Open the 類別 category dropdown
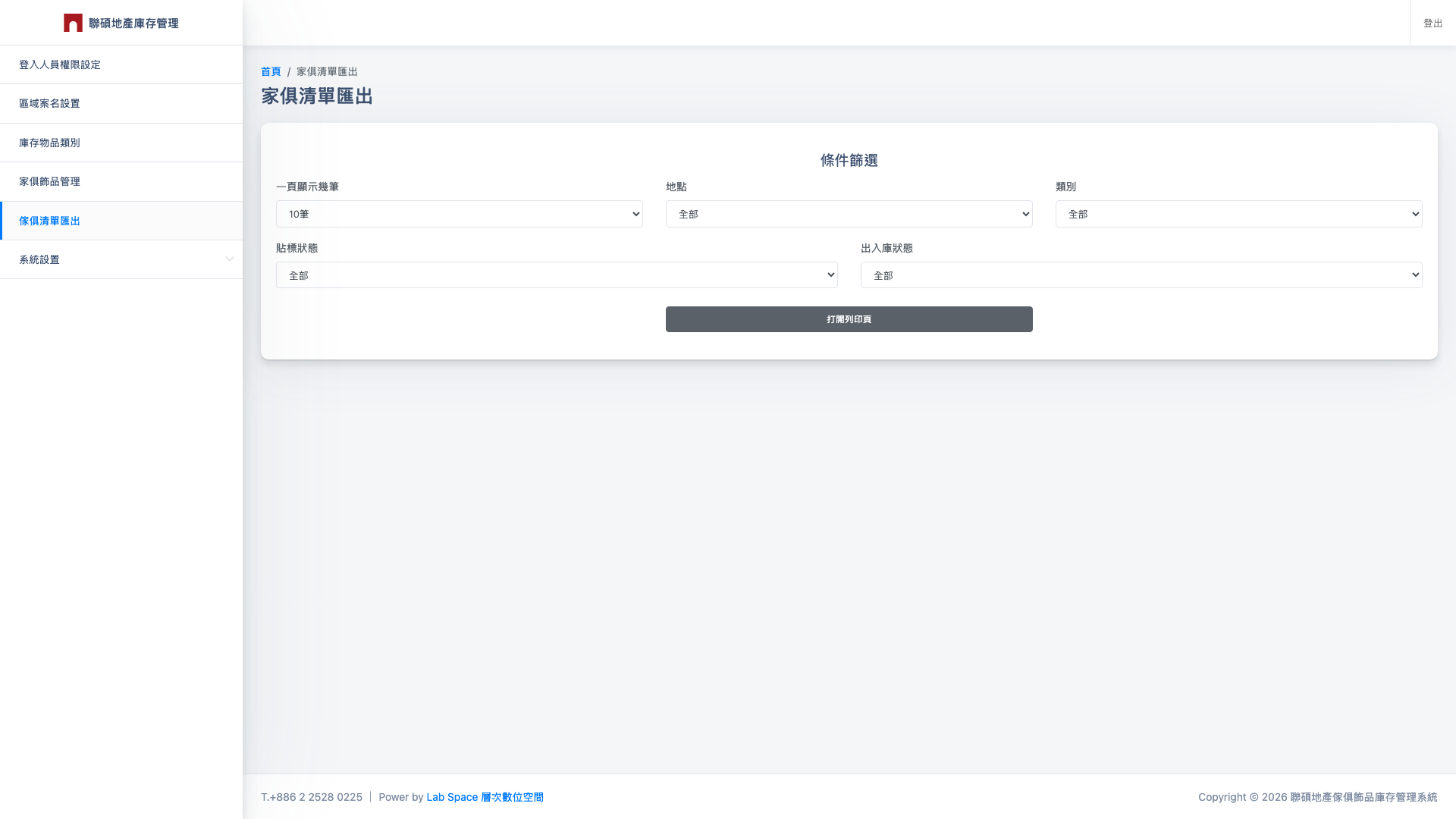This screenshot has height=819, width=1456. [x=1238, y=214]
